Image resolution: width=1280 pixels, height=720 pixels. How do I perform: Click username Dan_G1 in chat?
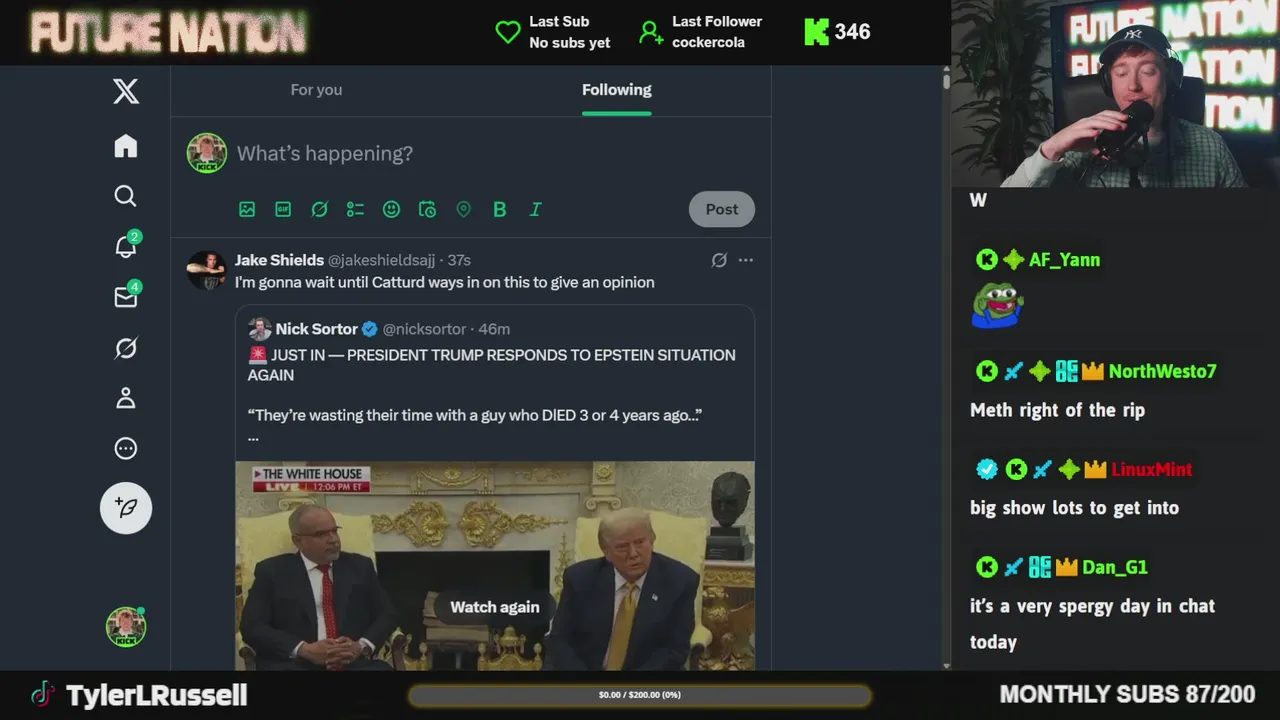[x=1114, y=567]
